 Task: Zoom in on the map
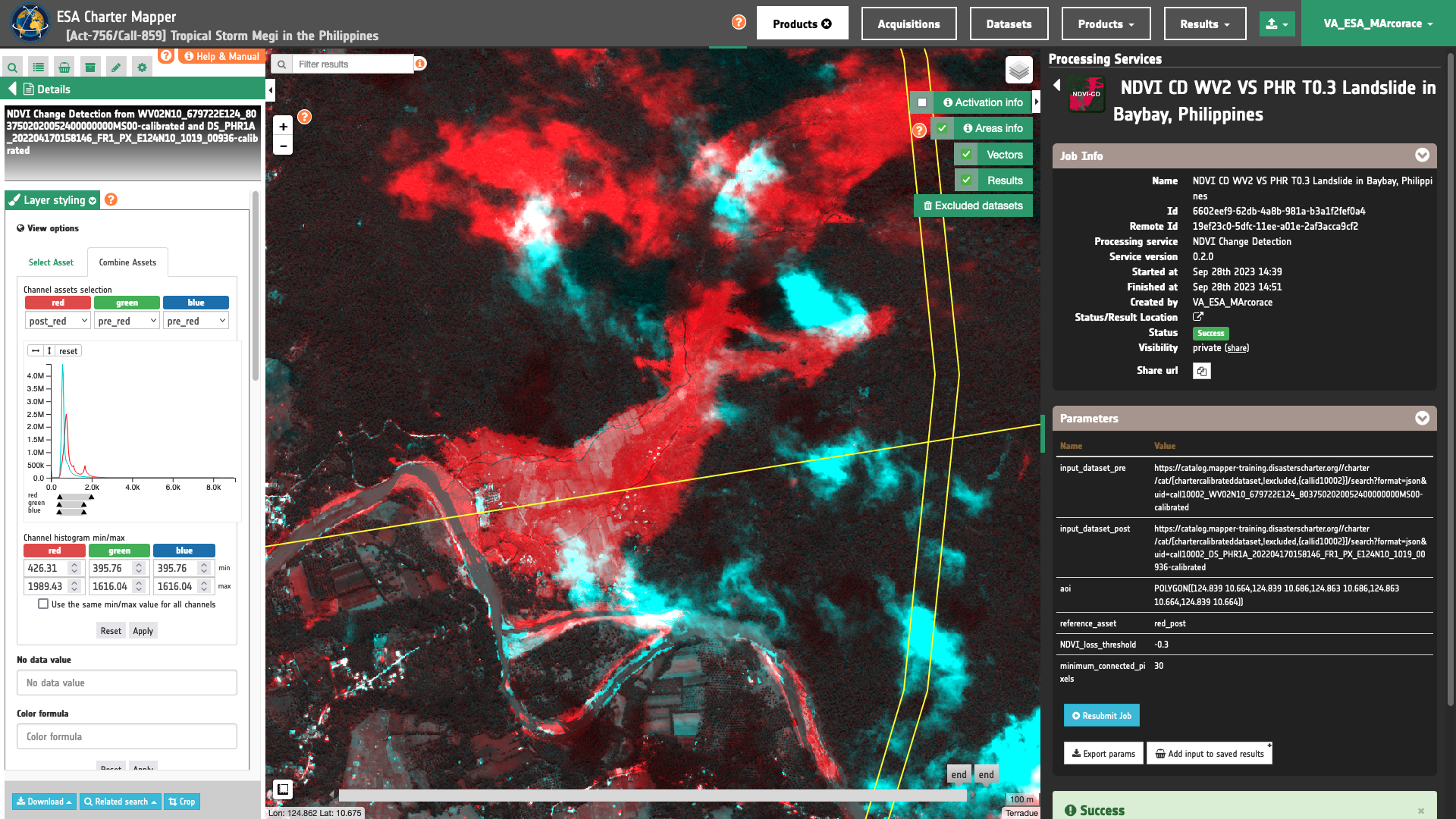[x=283, y=127]
